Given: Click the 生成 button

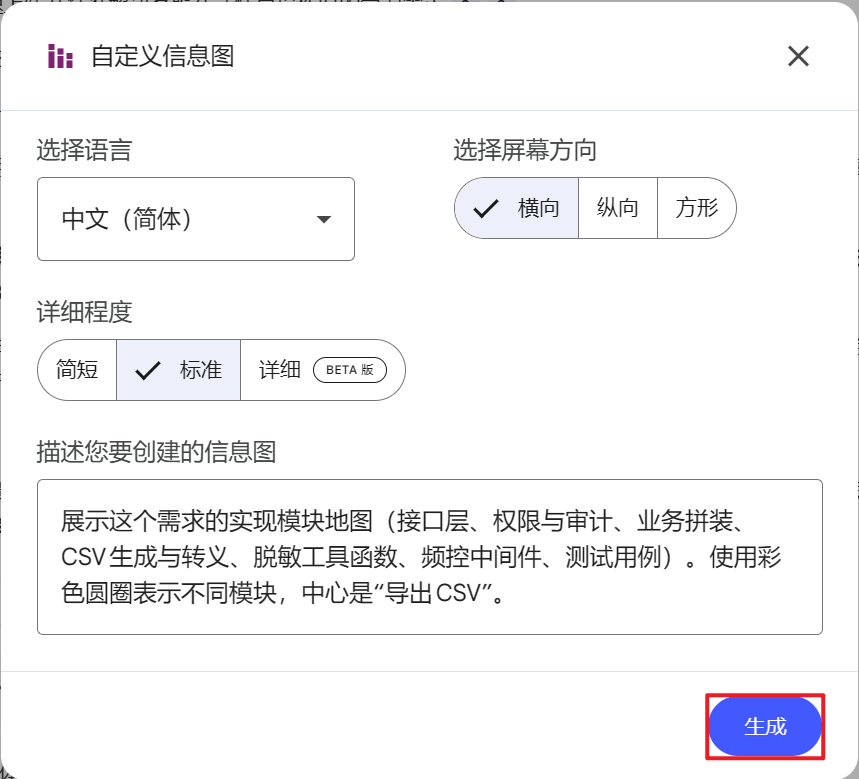Looking at the screenshot, I should (x=765, y=726).
